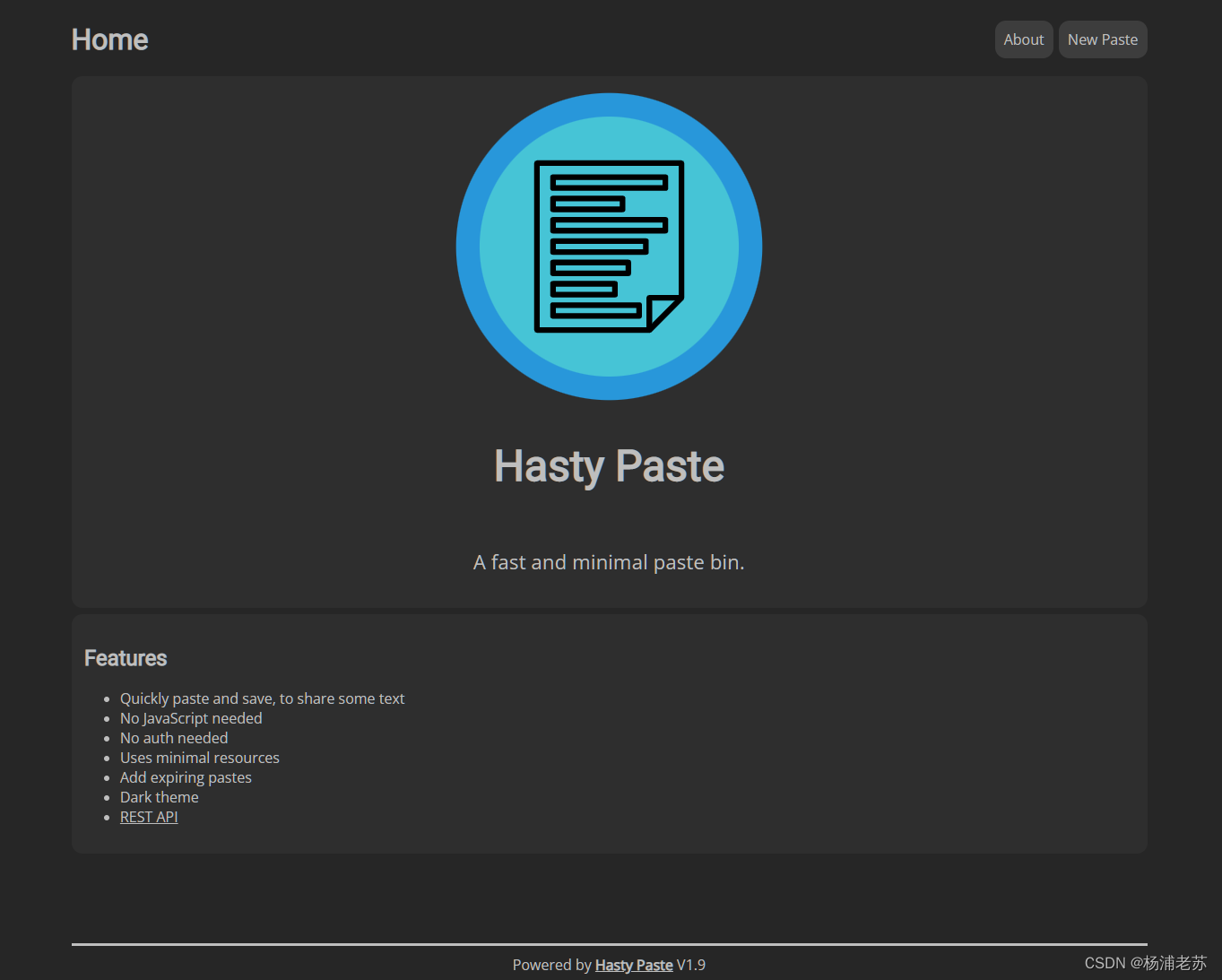
Task: Select the Hasty Paste title text
Action: coord(608,465)
